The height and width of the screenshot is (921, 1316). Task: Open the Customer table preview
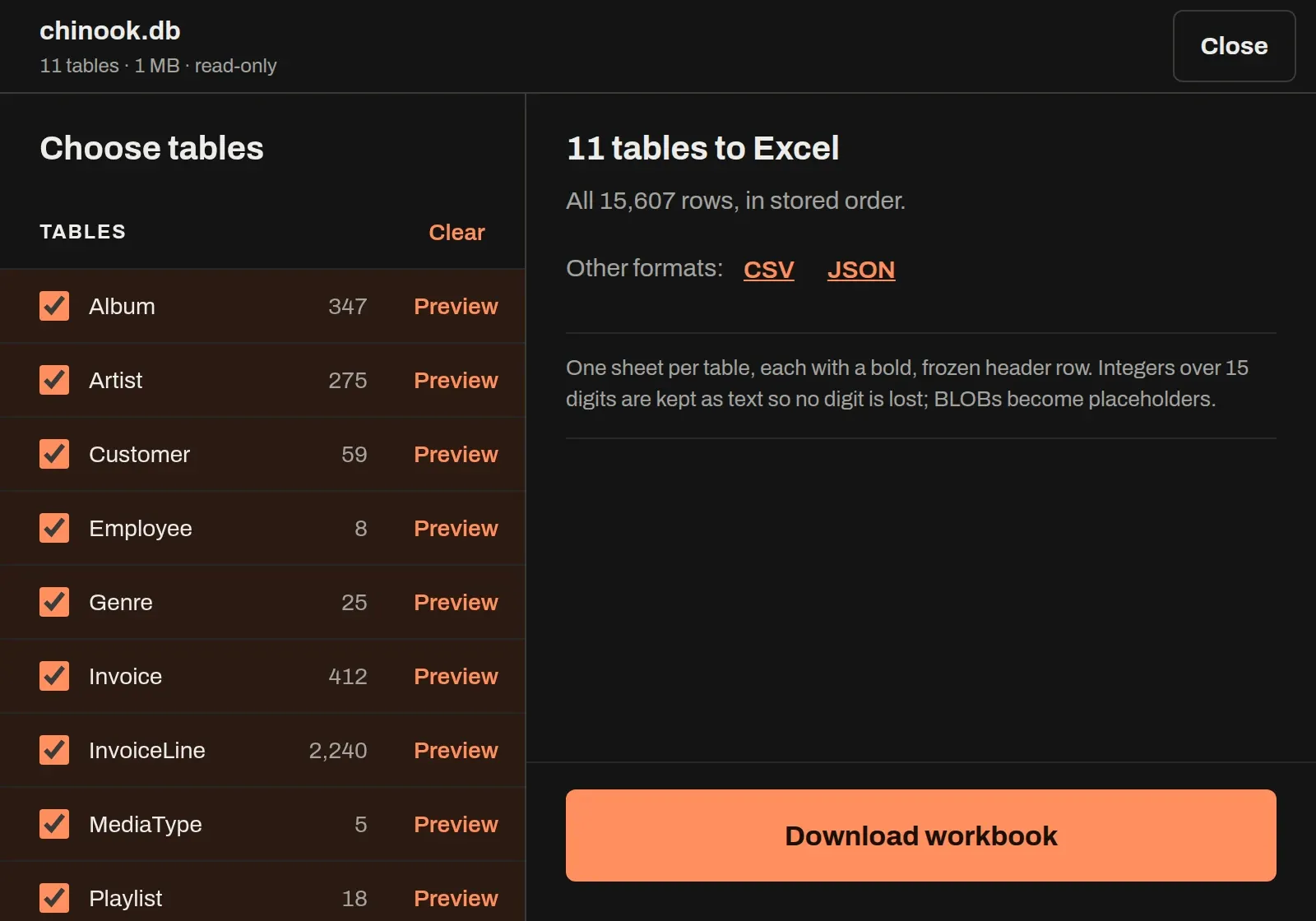(456, 454)
